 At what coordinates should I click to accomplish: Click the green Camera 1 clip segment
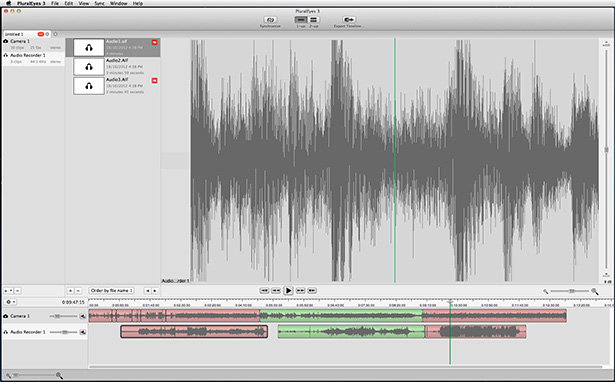341,316
